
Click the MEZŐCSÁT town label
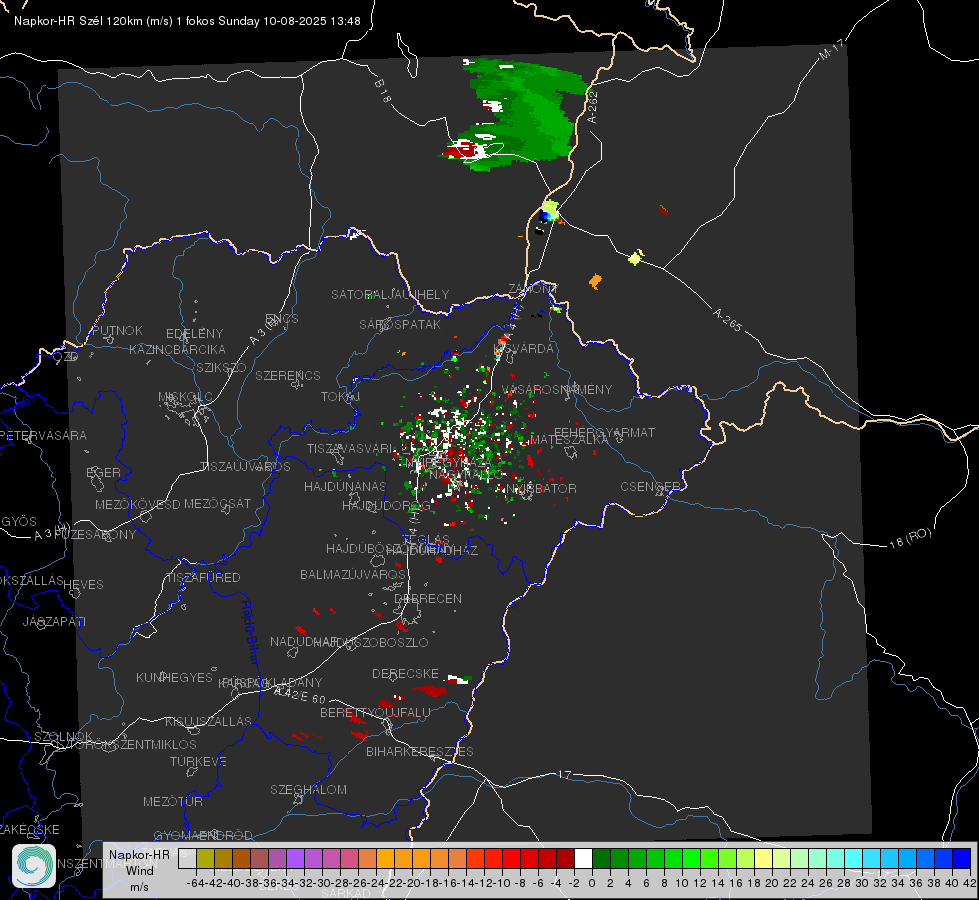coord(217,503)
